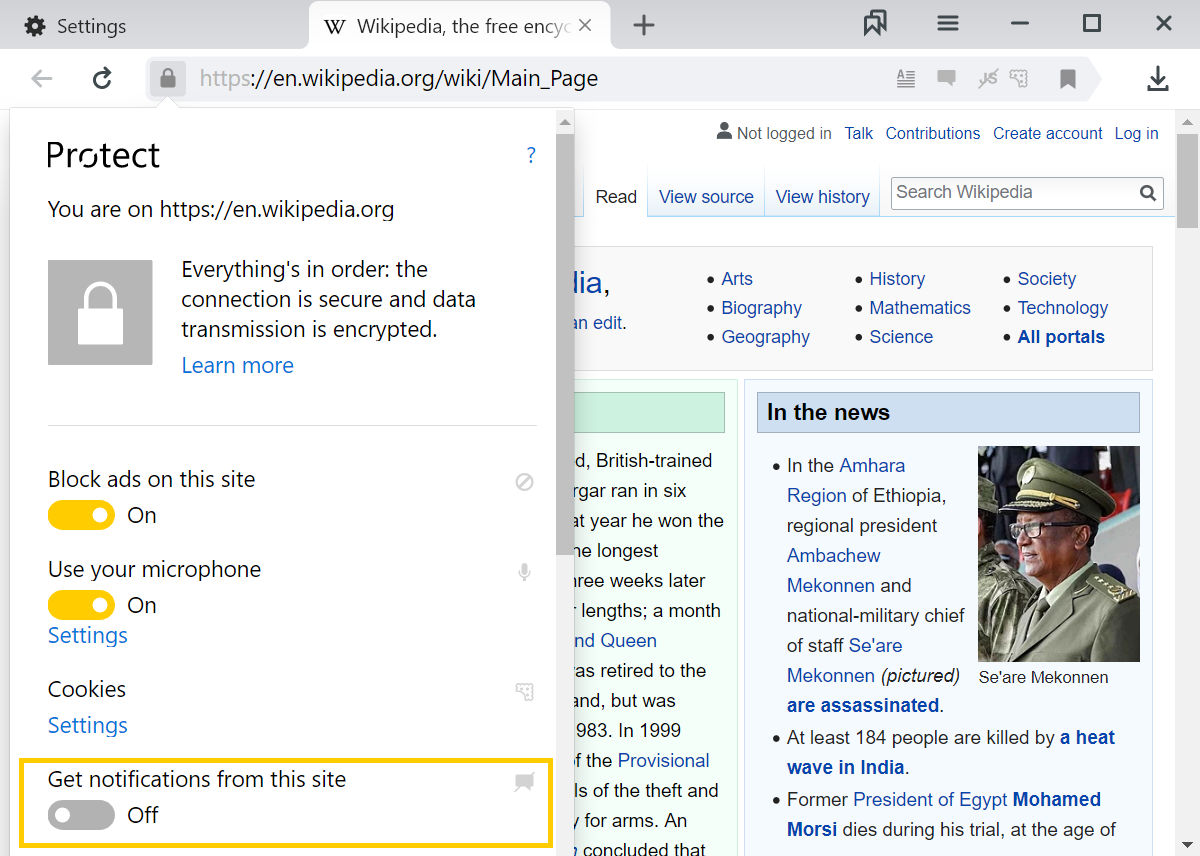Click the President of Egypt link

(x=930, y=800)
